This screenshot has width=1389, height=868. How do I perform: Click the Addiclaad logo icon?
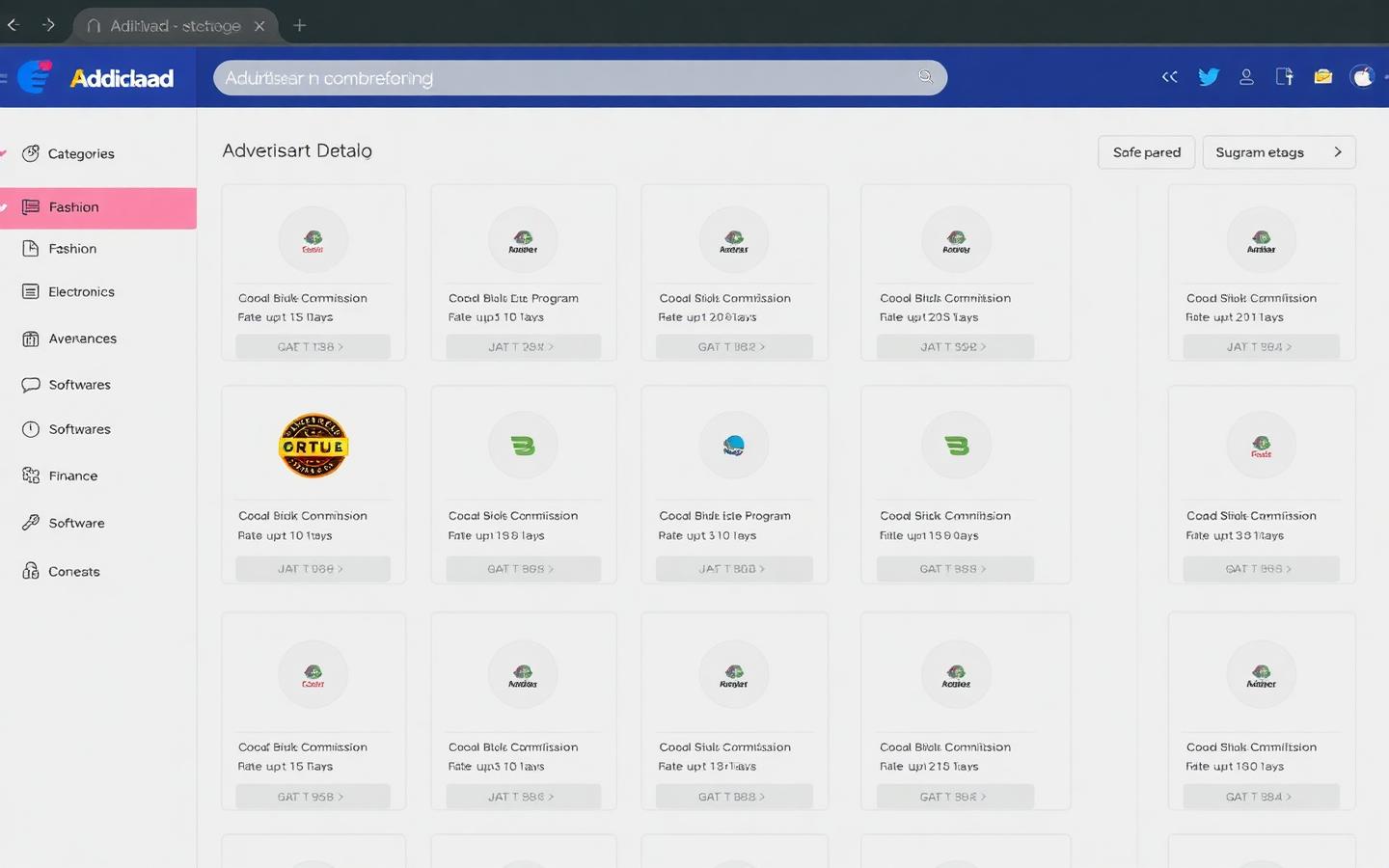click(35, 76)
